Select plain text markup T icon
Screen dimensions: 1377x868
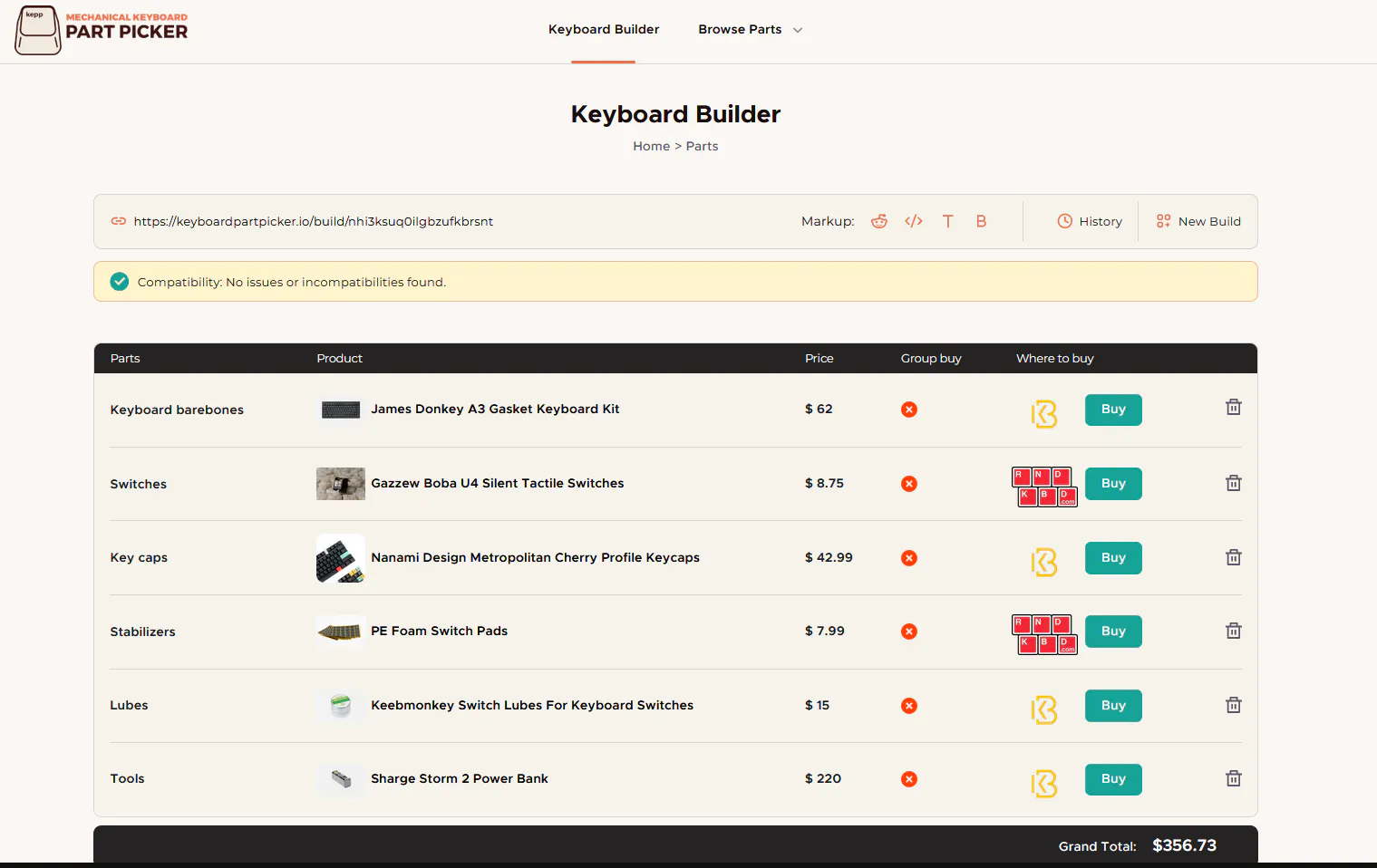click(x=948, y=221)
